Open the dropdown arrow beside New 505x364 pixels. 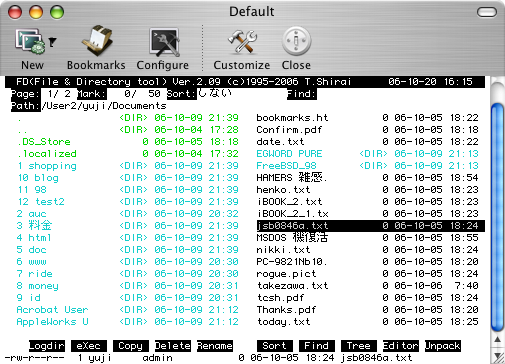coord(52,42)
